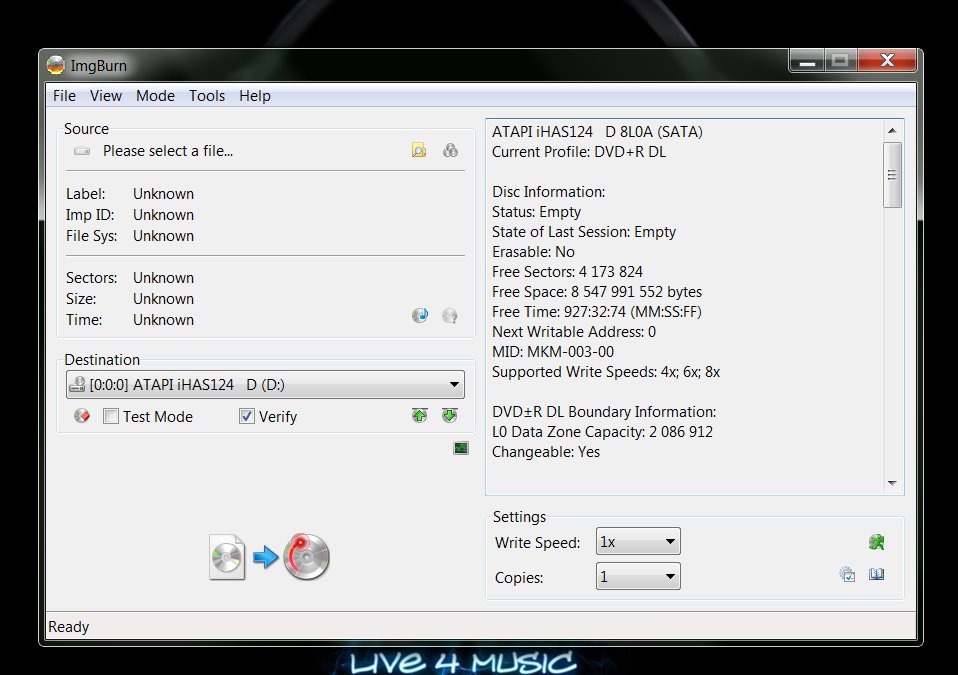Image resolution: width=958 pixels, height=675 pixels.
Task: Click the ImgBurn title bar application icon
Action: (x=56, y=65)
